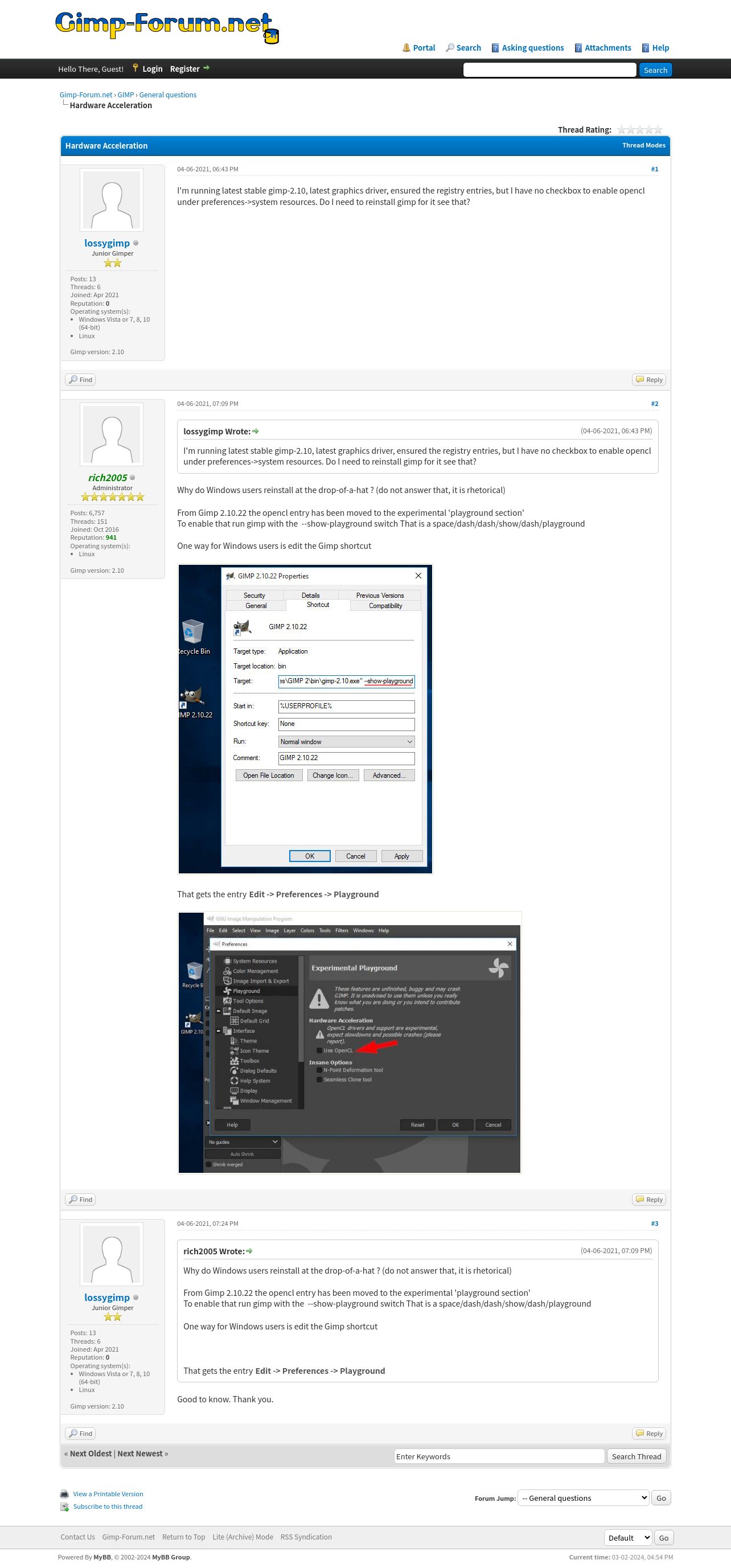
Task: Open permalink #1 of first post
Action: pos(654,169)
